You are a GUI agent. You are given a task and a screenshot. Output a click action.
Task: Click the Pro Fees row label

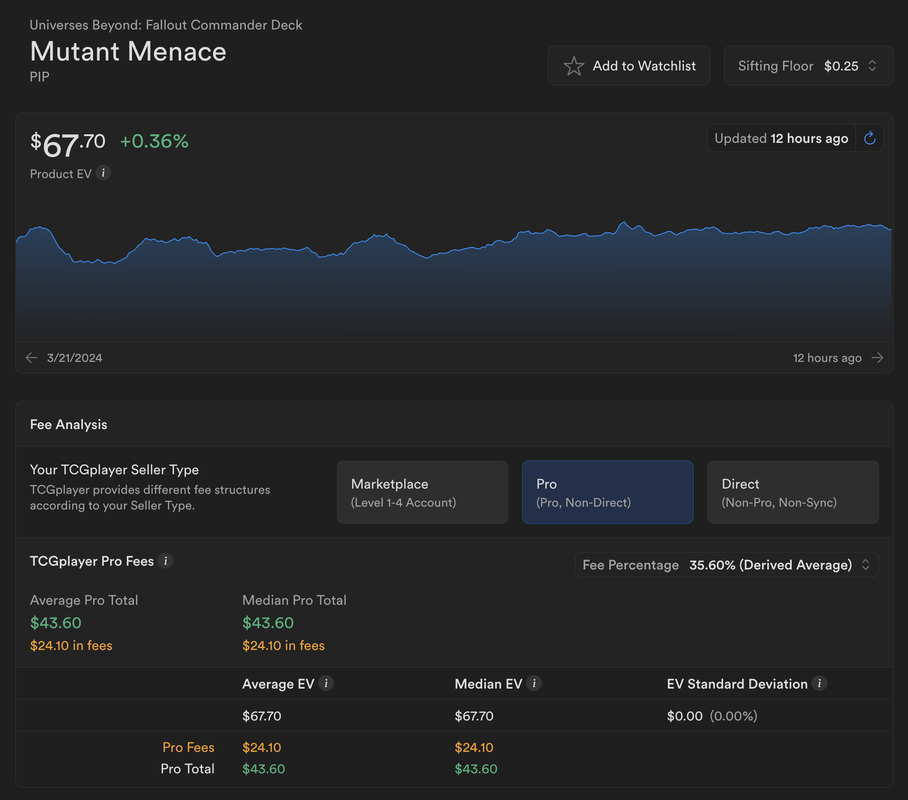[188, 747]
